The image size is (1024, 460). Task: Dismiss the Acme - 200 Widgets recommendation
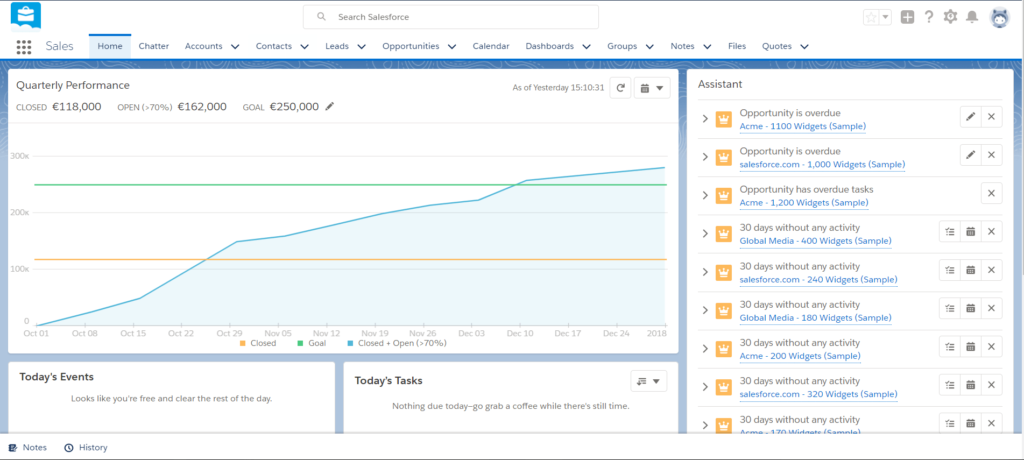(991, 346)
